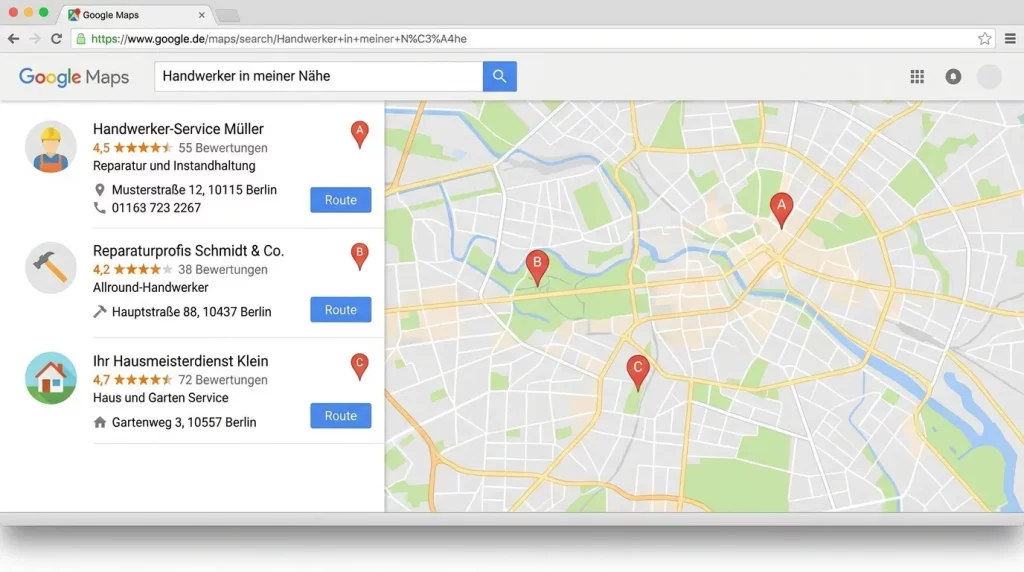Click the Google Maps logo
This screenshot has height=572, width=1024.
74,77
